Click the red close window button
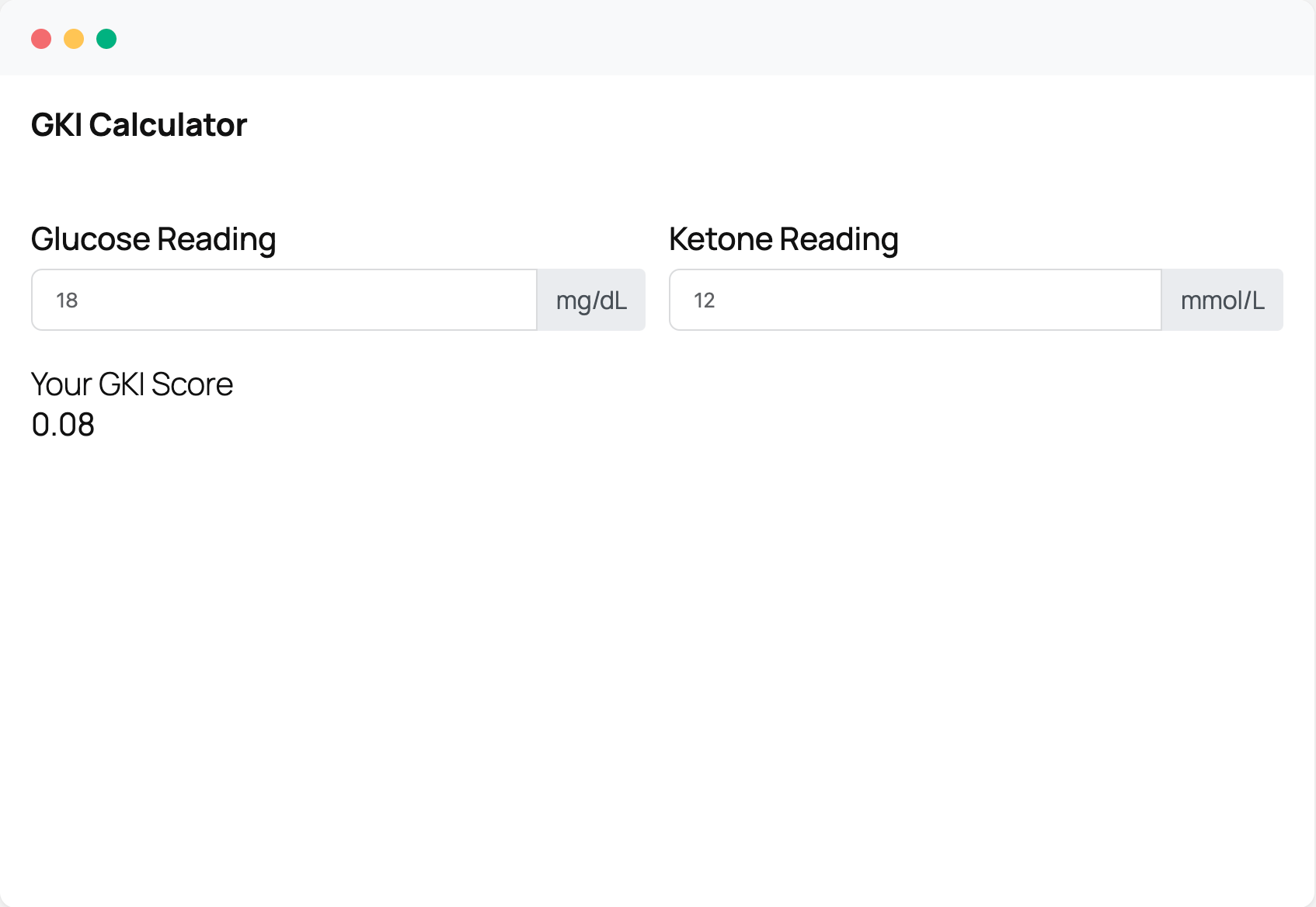Image resolution: width=1316 pixels, height=907 pixels. 41,39
